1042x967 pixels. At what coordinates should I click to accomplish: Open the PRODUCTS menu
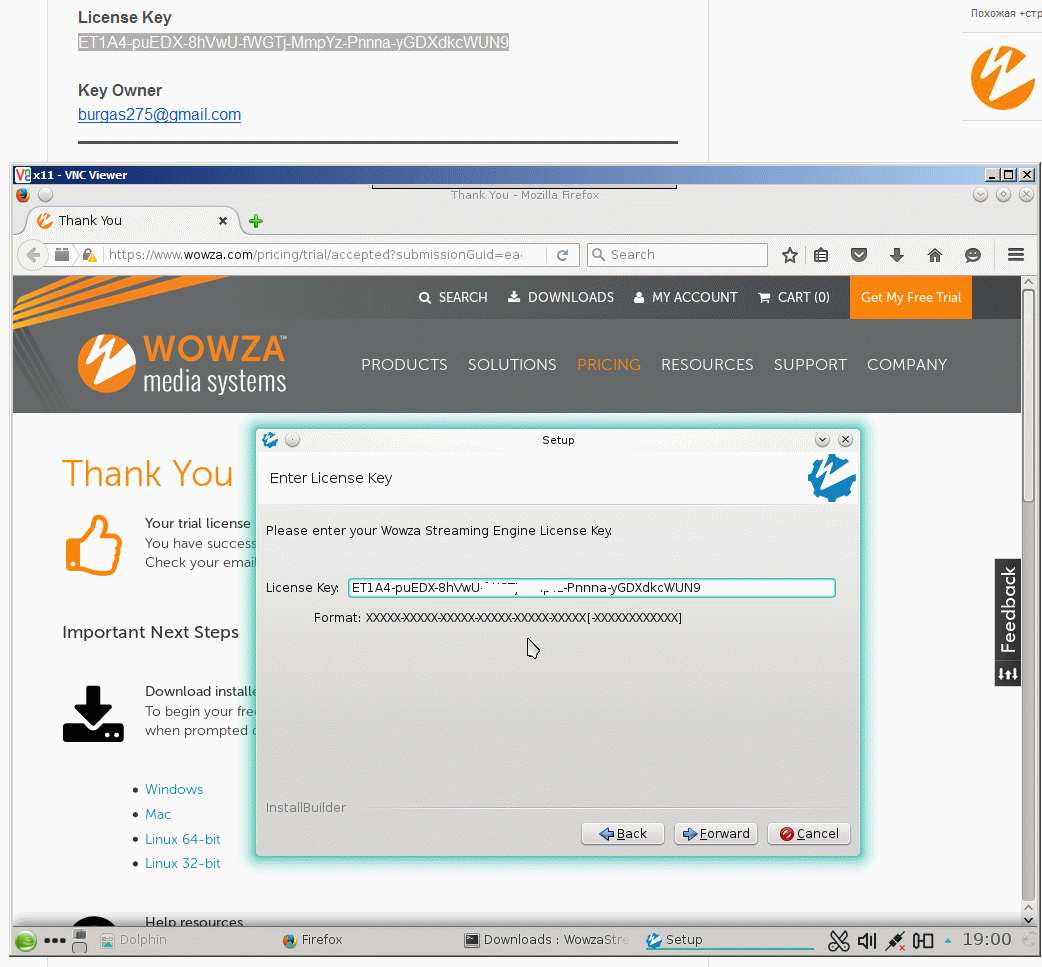click(404, 365)
